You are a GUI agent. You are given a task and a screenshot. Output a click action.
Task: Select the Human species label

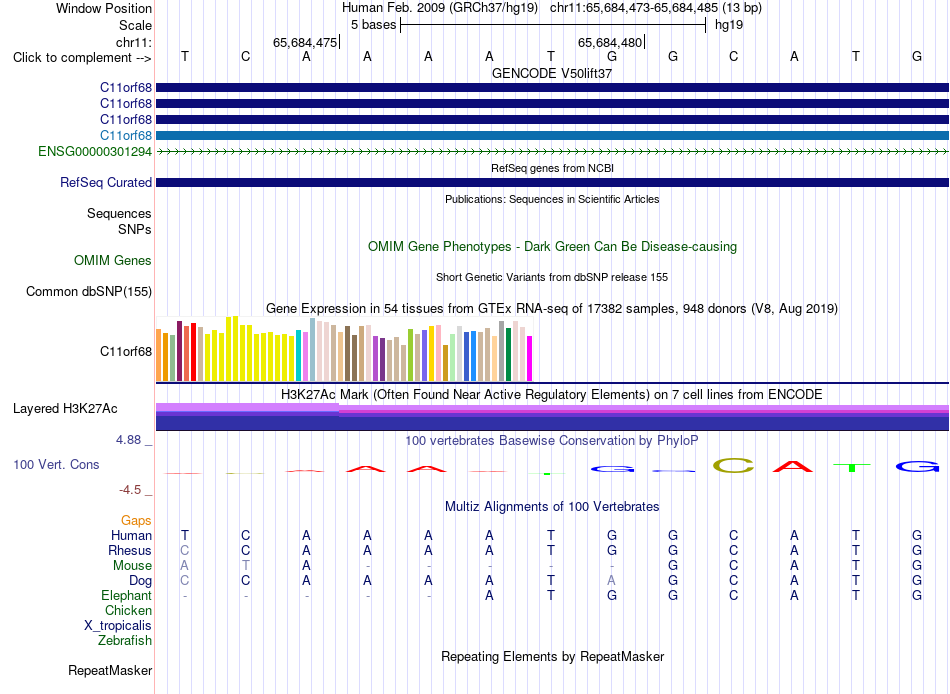coord(131,536)
